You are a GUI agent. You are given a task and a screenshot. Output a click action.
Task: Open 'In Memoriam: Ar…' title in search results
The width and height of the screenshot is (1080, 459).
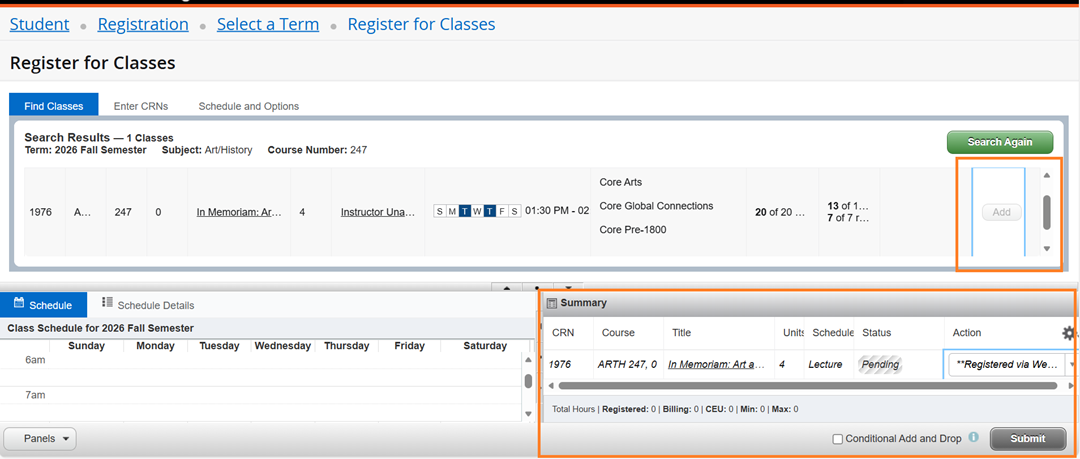pos(239,212)
